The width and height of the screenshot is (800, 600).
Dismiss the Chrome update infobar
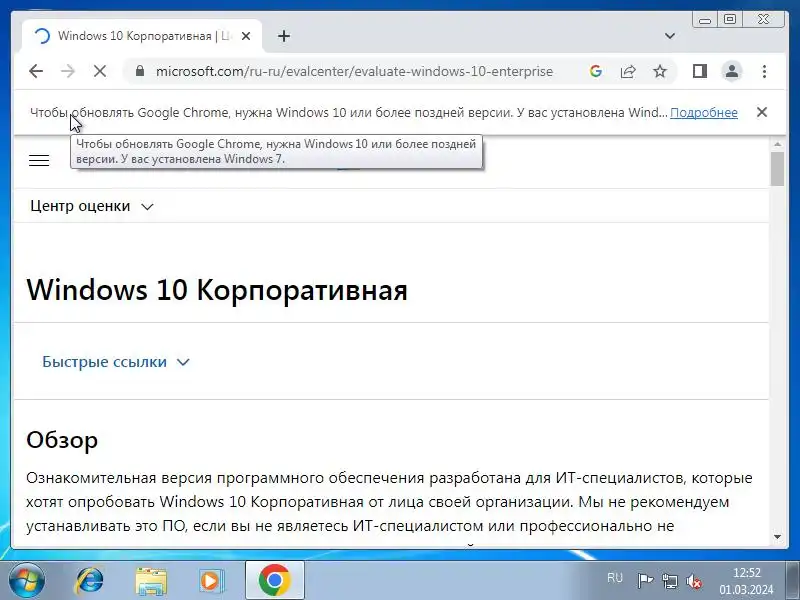762,112
